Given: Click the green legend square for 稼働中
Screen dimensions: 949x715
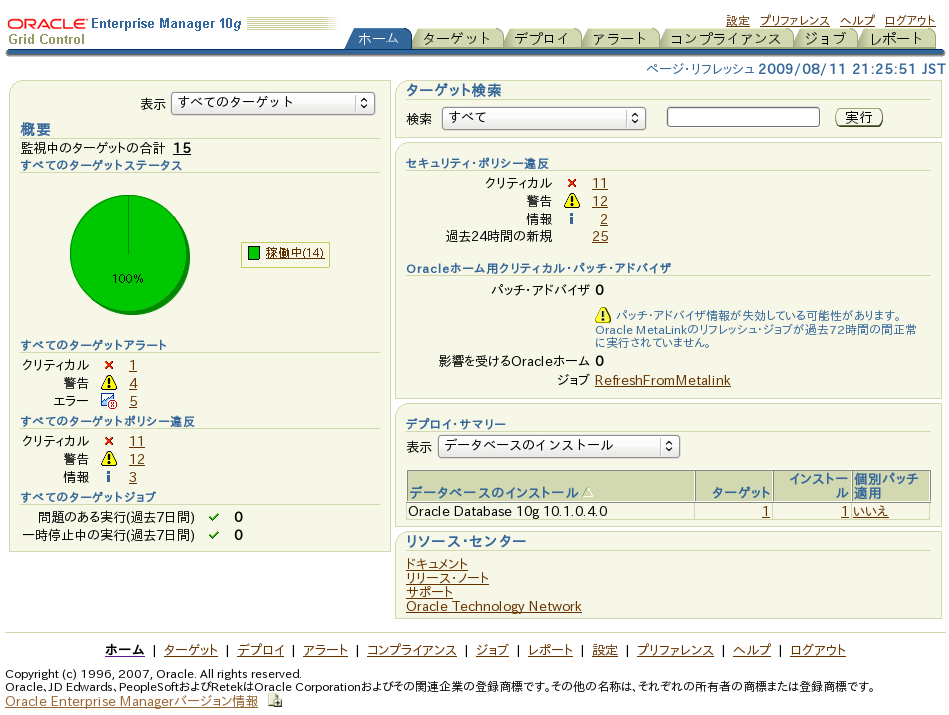Looking at the screenshot, I should 254,253.
